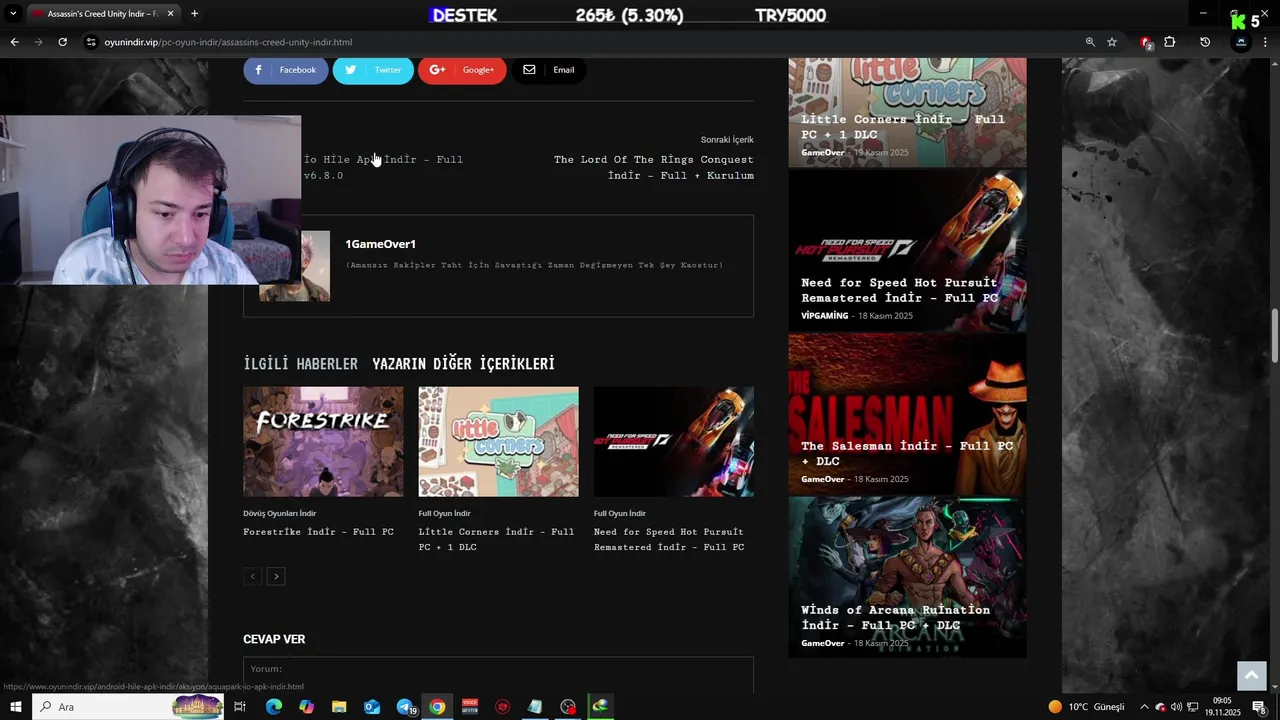
Task: Go back to the previous page
Action: click(x=14, y=42)
